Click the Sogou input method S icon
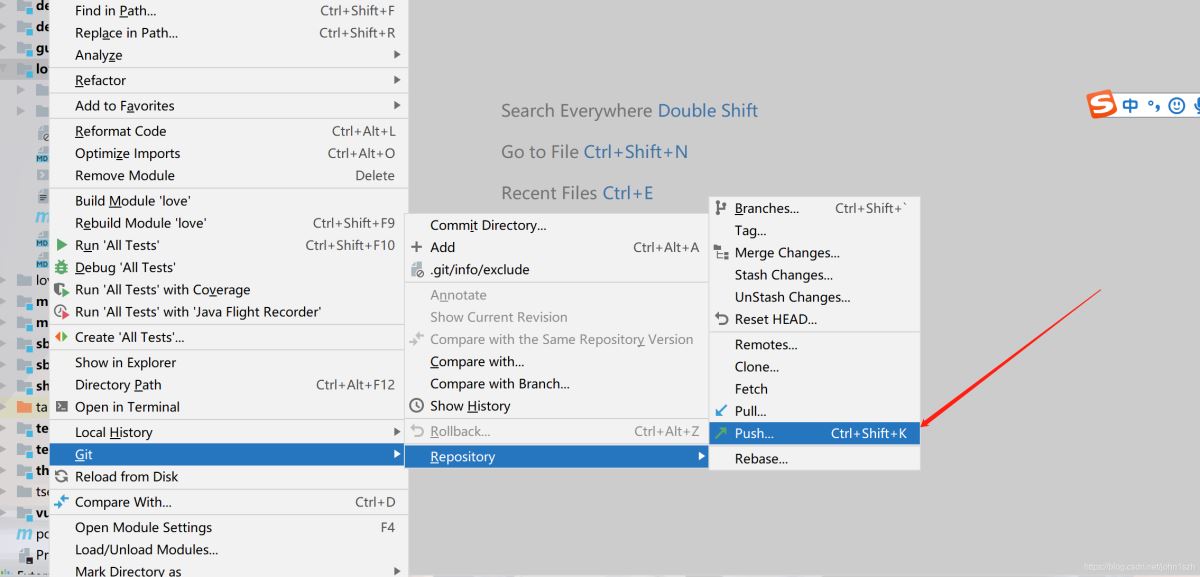Screen dimensions: 1200x577 1102,104
